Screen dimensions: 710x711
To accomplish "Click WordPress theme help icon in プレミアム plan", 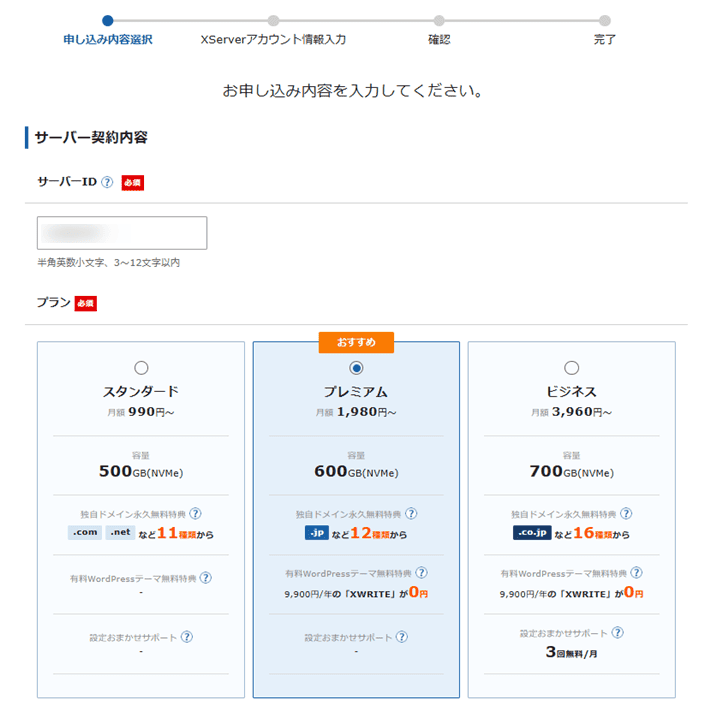I will pyautogui.click(x=421, y=573).
